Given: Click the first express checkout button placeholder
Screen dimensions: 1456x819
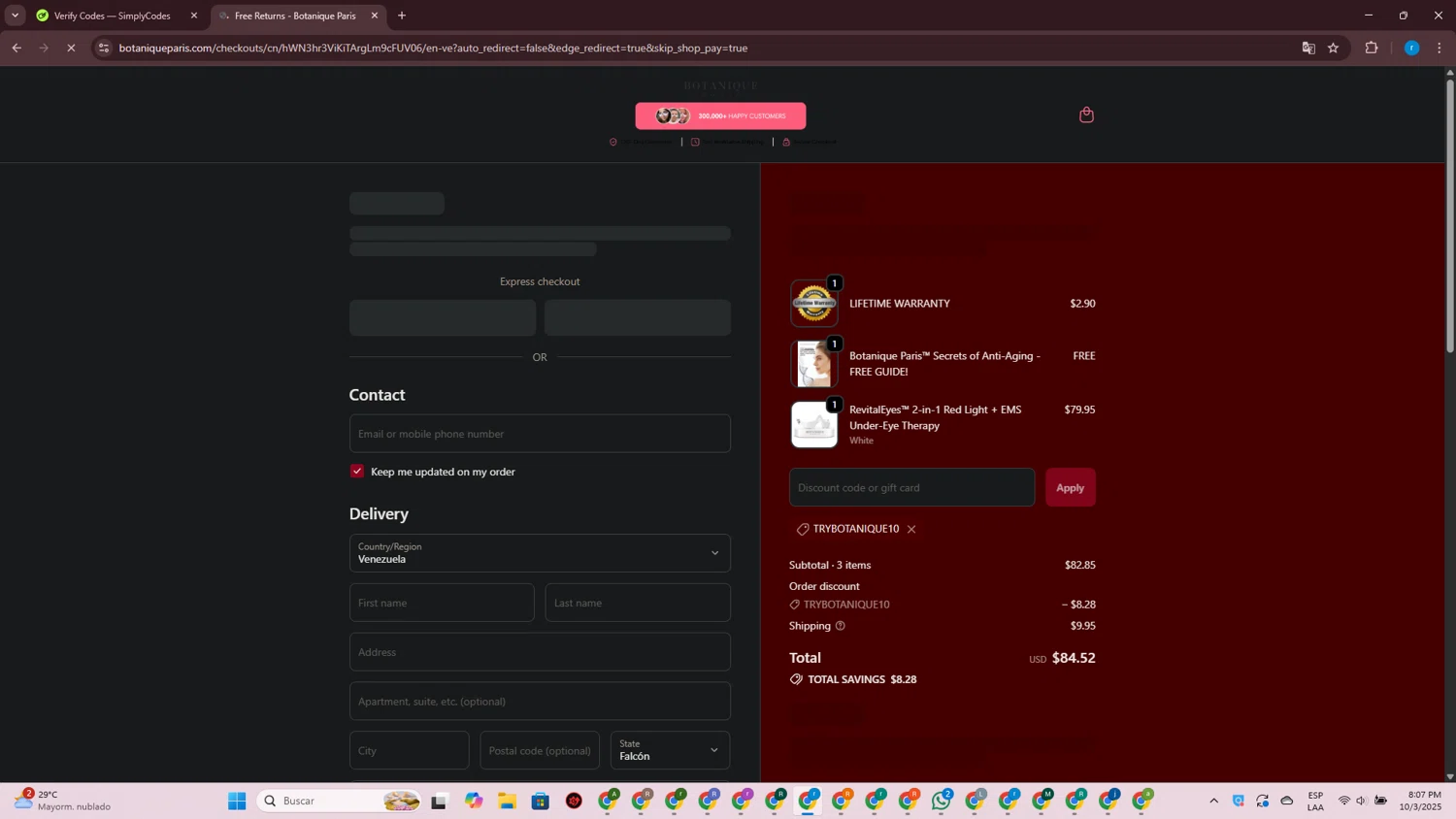Looking at the screenshot, I should pos(443,317).
